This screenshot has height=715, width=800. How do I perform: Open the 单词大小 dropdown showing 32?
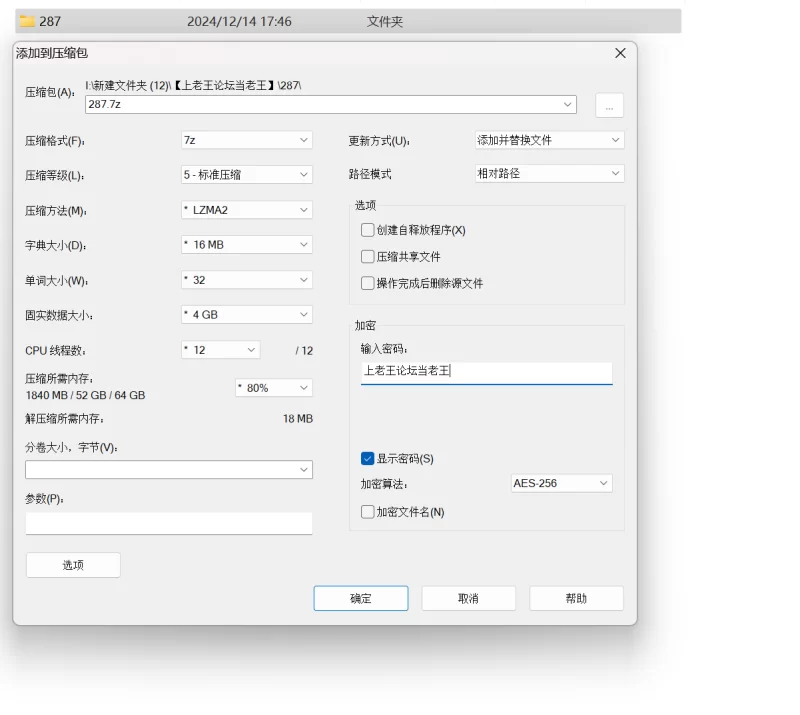[247, 280]
